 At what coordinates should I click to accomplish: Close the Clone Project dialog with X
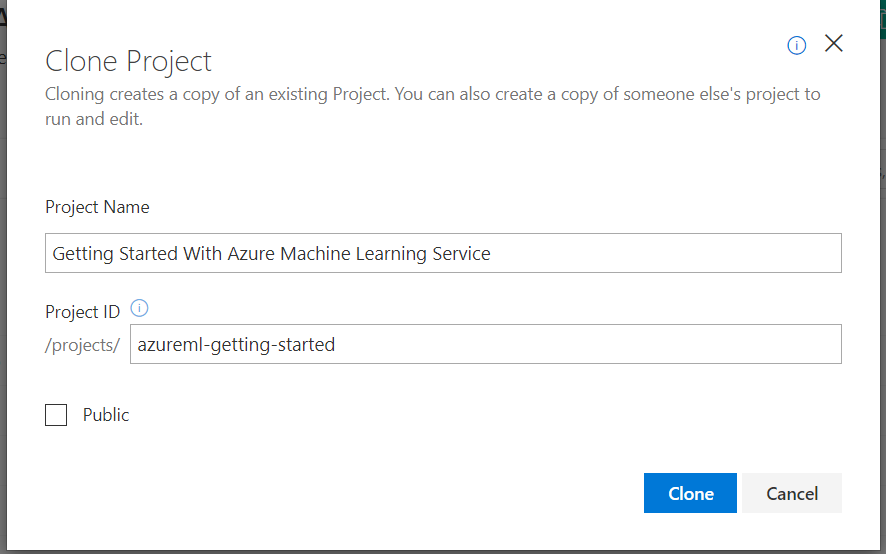[834, 44]
